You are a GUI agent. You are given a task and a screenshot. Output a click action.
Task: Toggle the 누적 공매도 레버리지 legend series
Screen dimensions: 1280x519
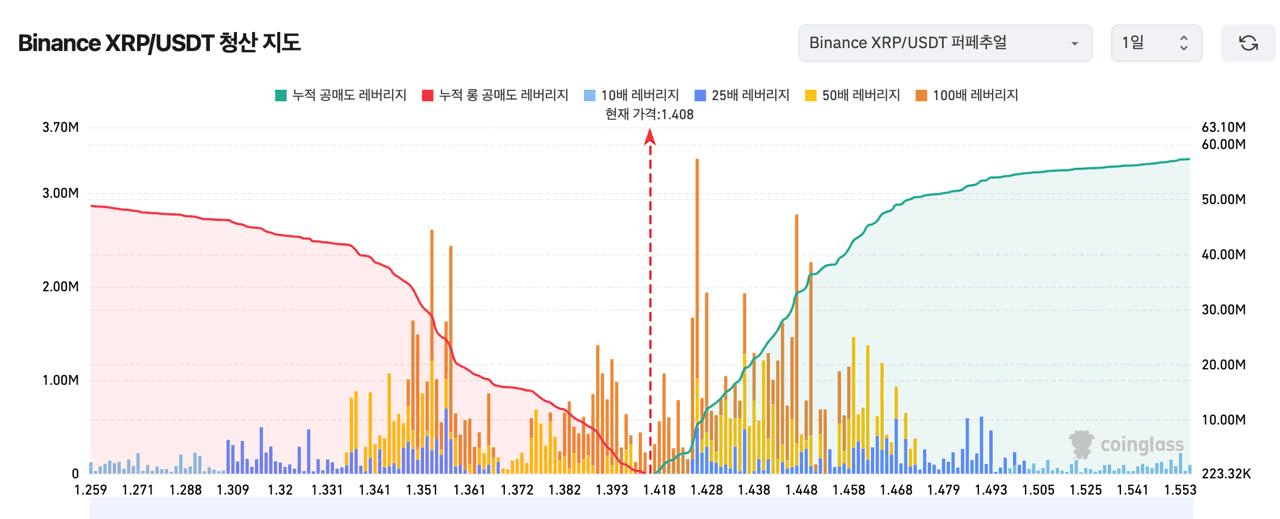(341, 95)
